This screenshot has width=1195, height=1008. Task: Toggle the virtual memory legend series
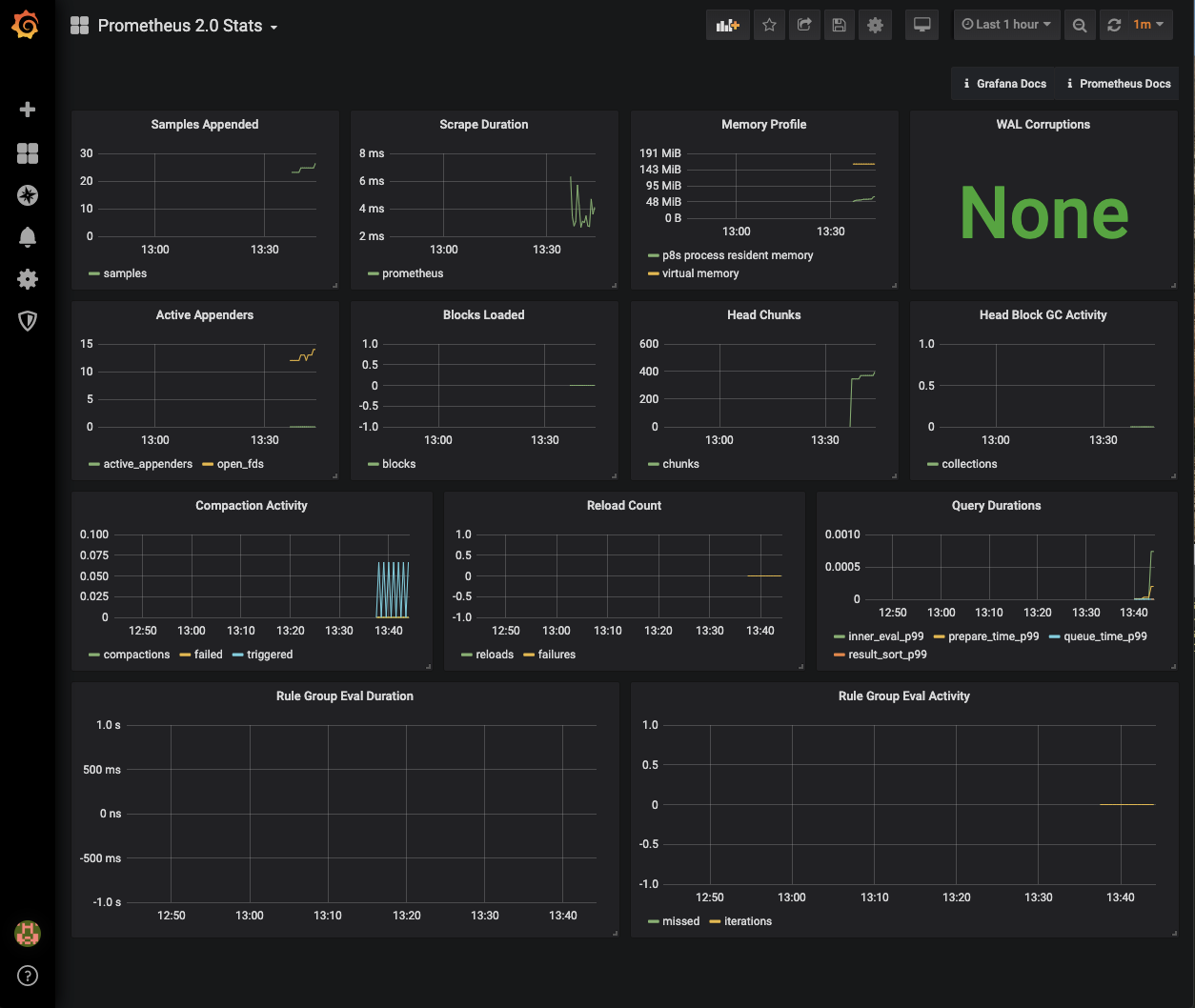pyautogui.click(x=699, y=273)
